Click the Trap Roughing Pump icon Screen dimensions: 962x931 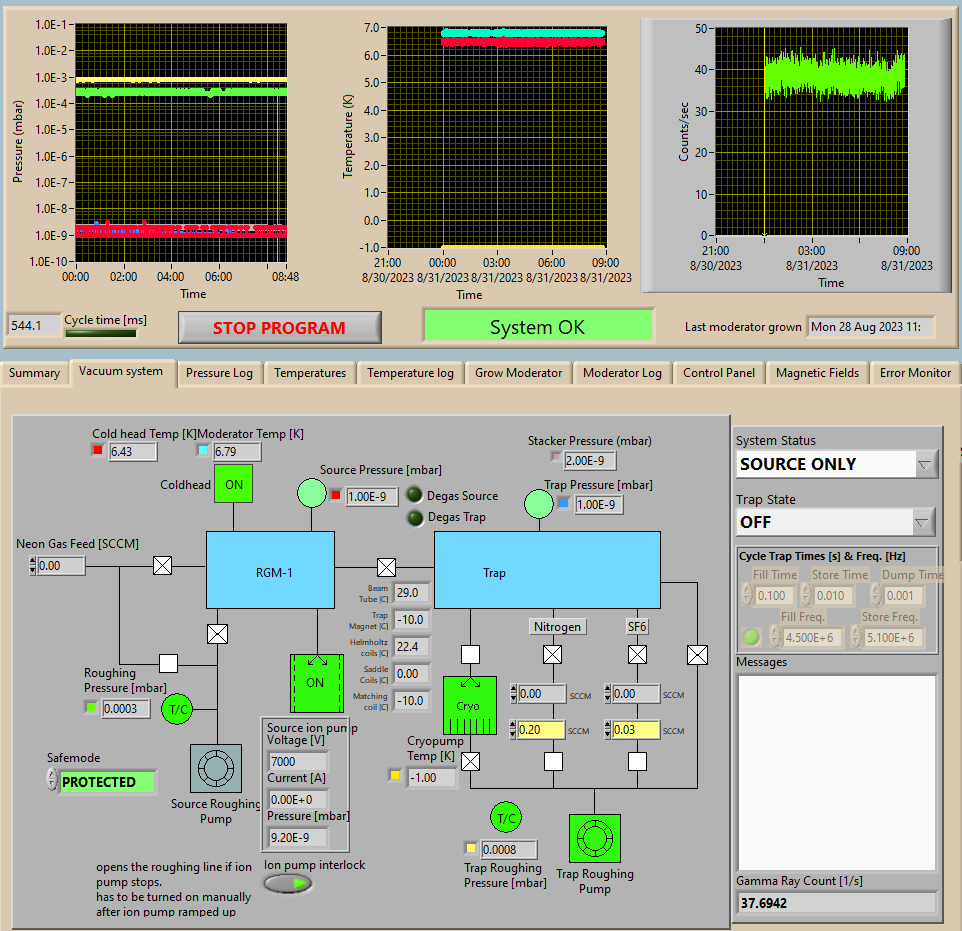point(594,839)
